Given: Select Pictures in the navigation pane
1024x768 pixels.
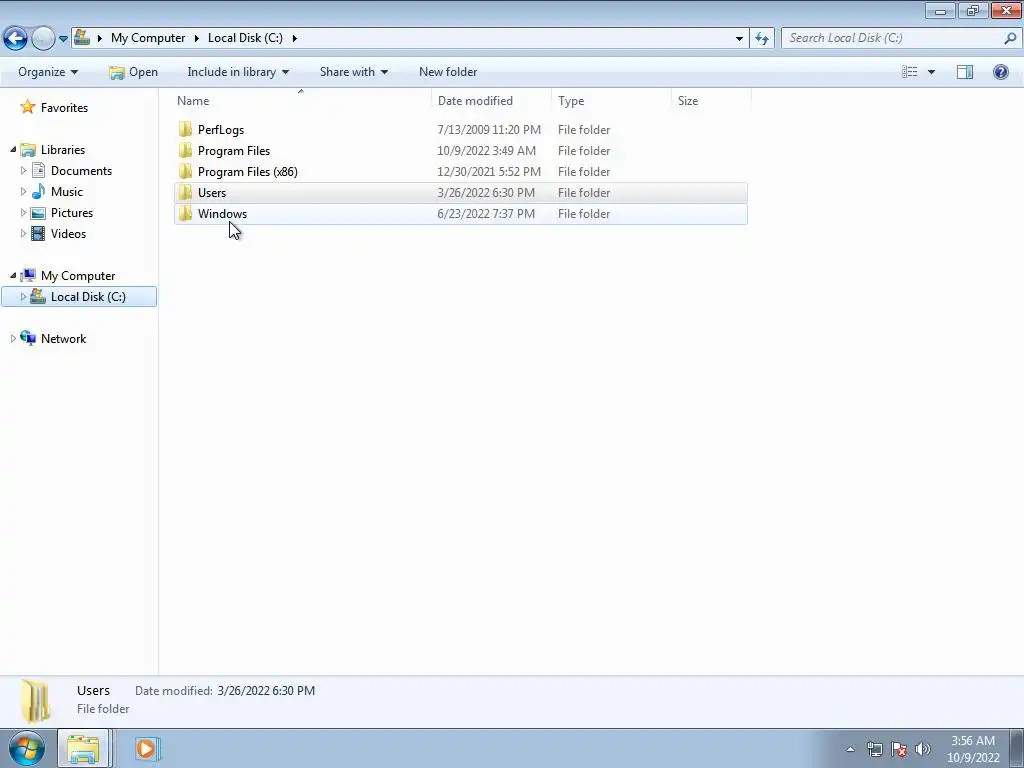Looking at the screenshot, I should pyautogui.click(x=72, y=212).
